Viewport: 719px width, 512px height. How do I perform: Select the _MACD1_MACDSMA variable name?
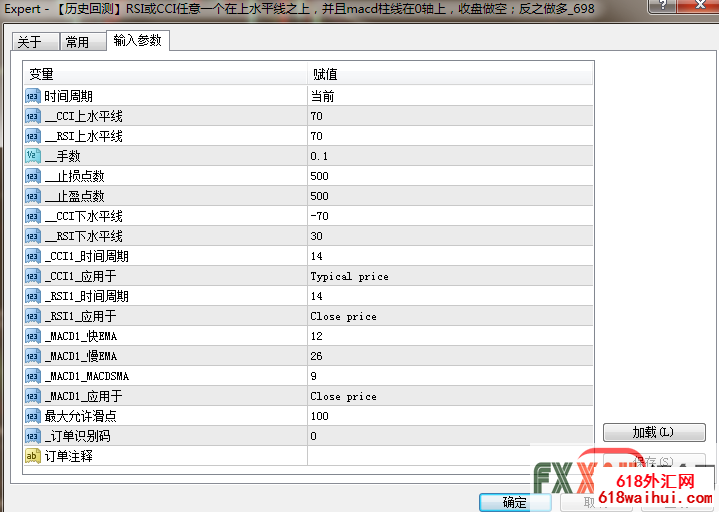tap(87, 376)
